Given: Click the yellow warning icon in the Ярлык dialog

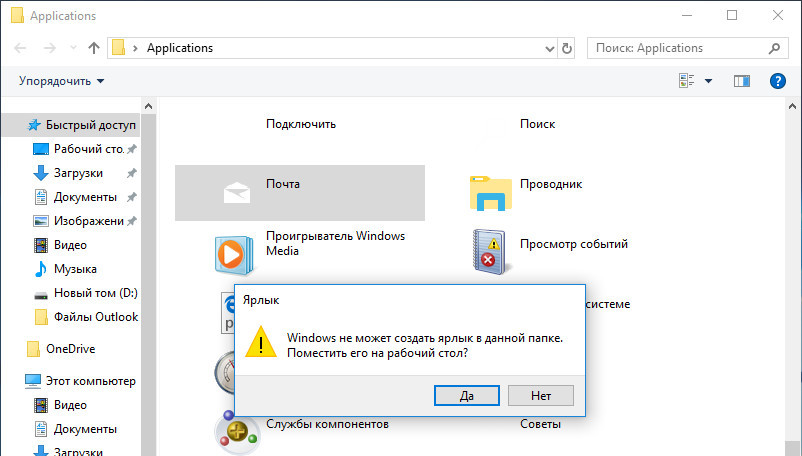Looking at the screenshot, I should coord(261,341).
